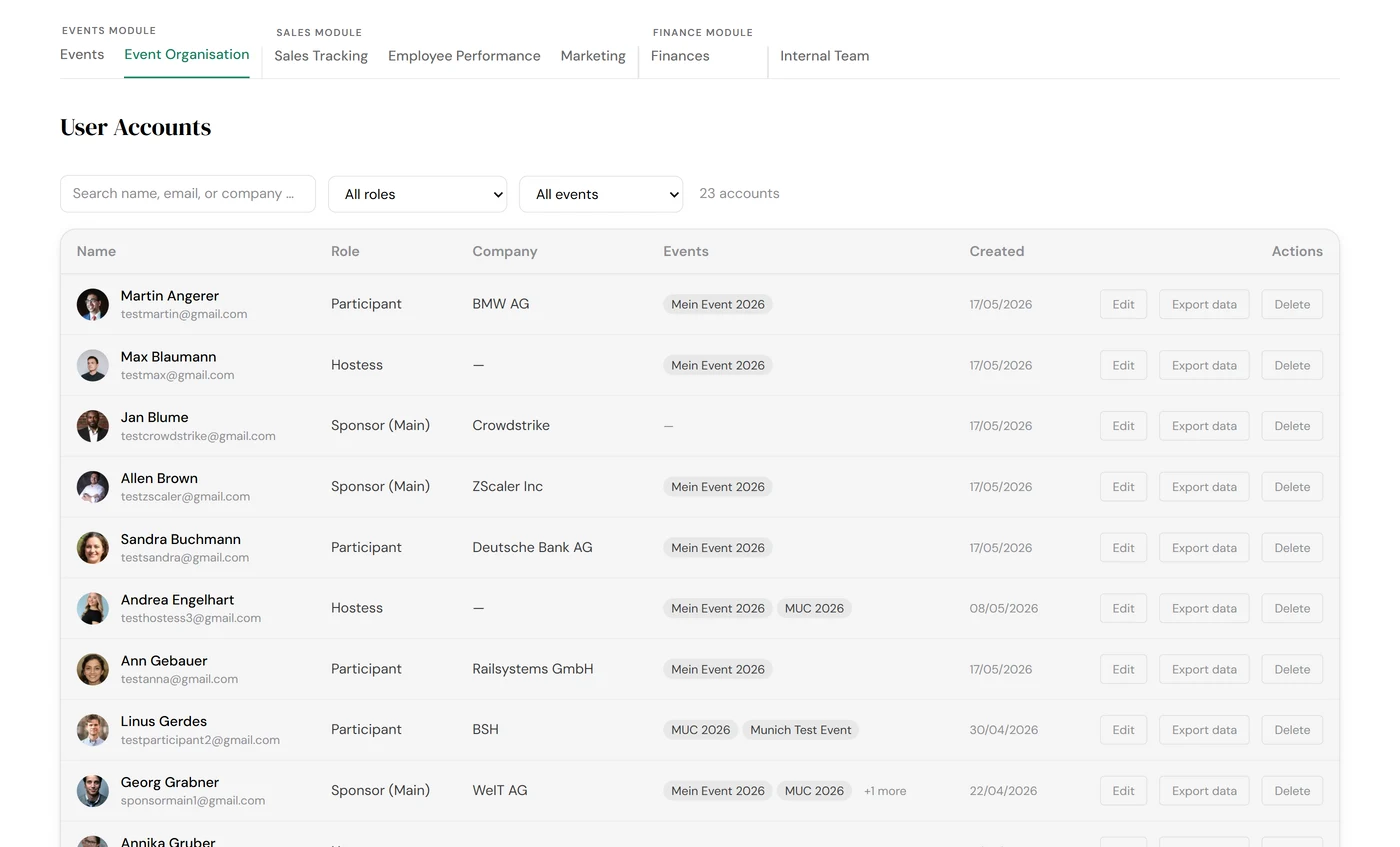Export data for Andrea Engelhart
Image resolution: width=1400 pixels, height=847 pixels.
click(1204, 608)
